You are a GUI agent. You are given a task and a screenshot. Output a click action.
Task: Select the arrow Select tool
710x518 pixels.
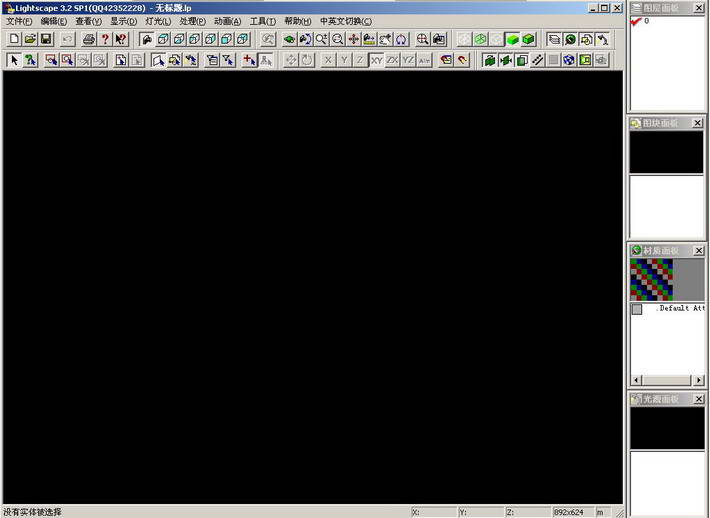pos(14,60)
